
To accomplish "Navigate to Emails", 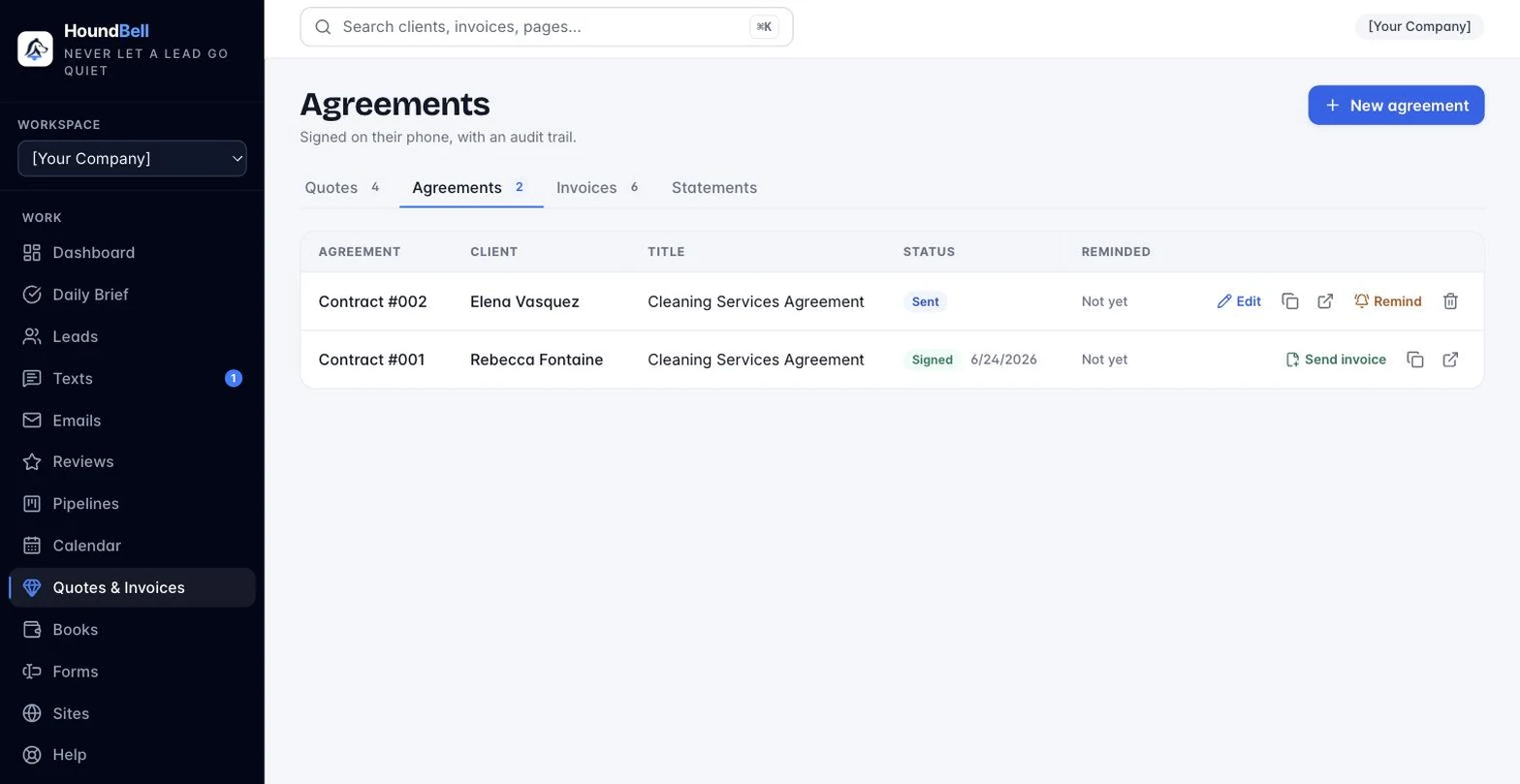I will tap(133, 421).
